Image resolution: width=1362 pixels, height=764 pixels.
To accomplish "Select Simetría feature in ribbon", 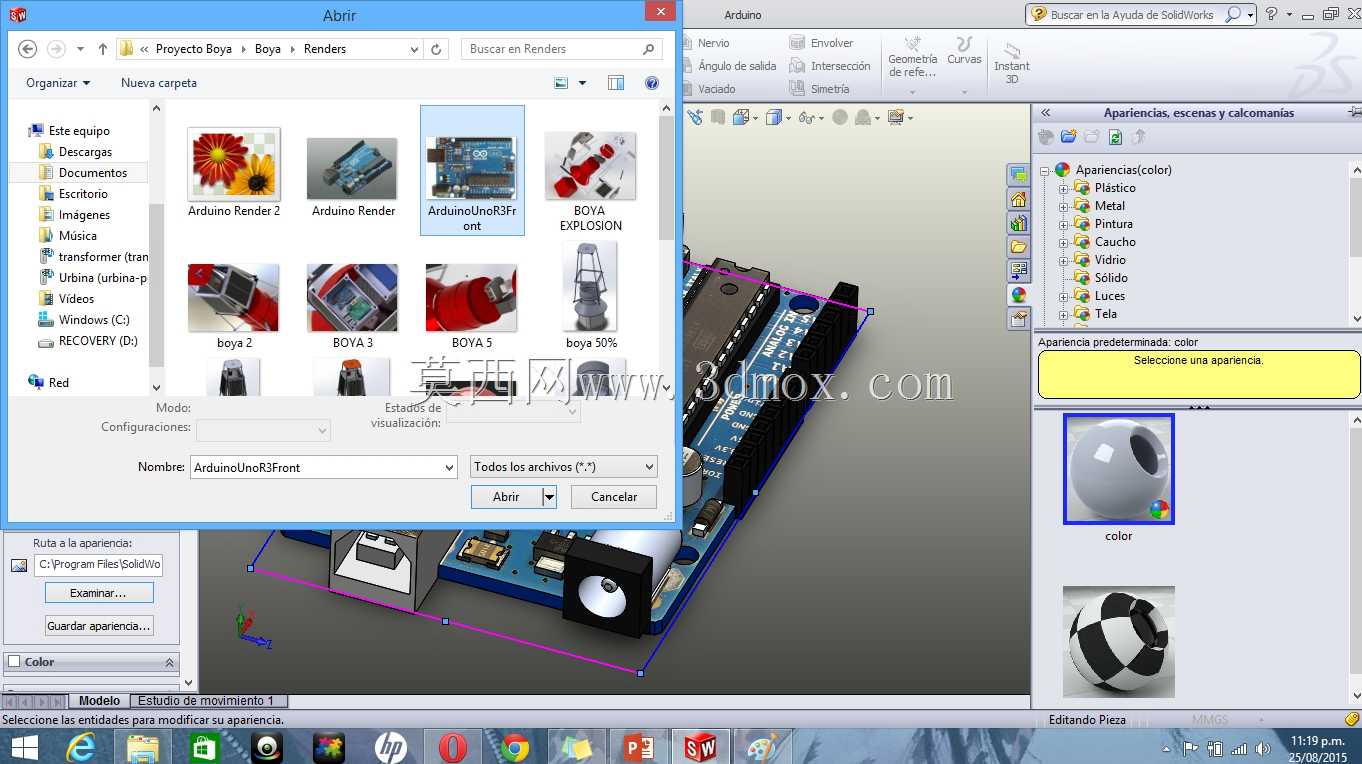I will pos(819,89).
